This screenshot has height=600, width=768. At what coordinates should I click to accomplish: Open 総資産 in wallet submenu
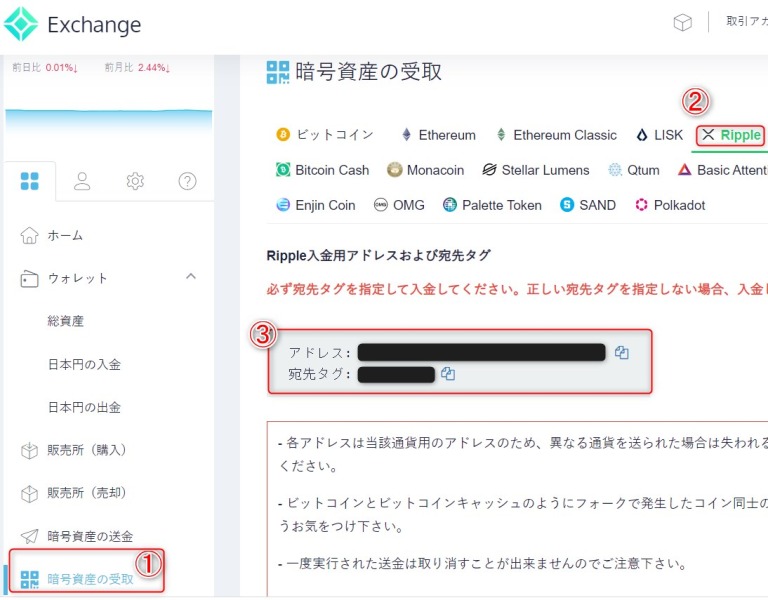[65, 321]
